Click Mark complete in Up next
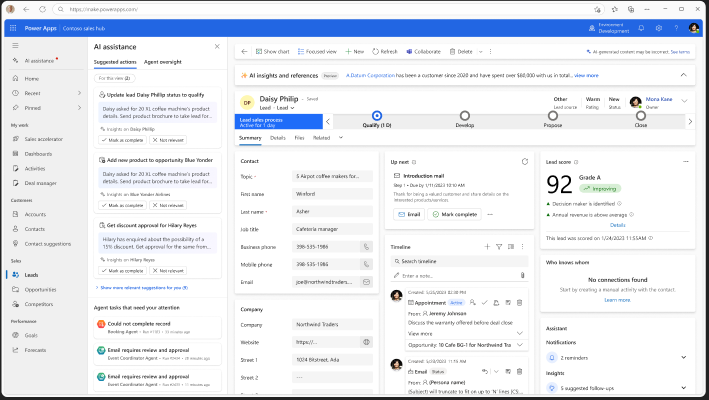This screenshot has height=400, width=709. [x=454, y=214]
